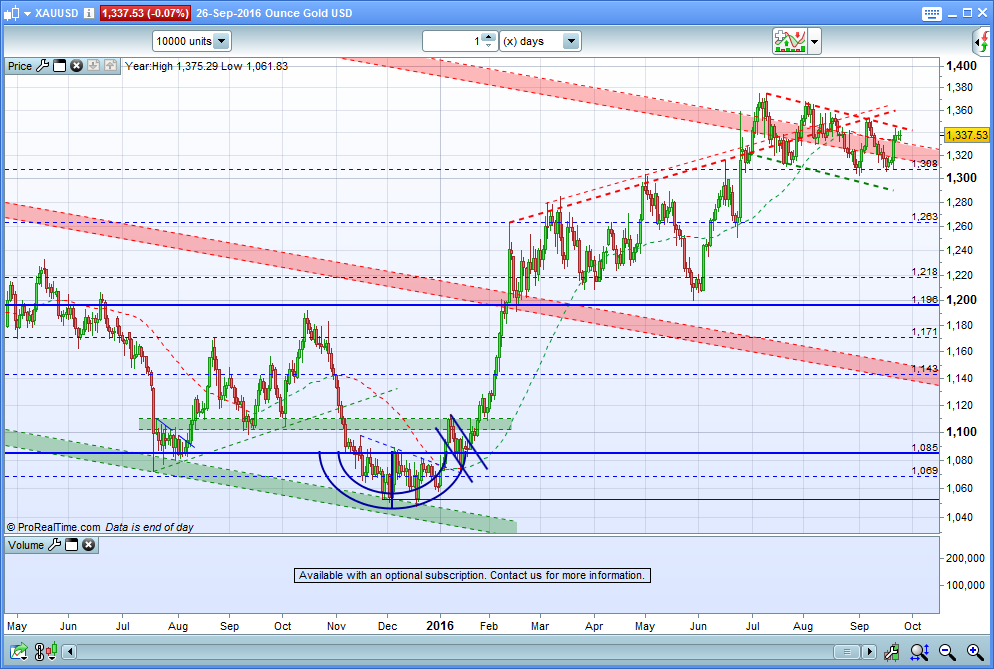Screen dimensions: 994x669
Task: Click the Feb label on time axis
Action: click(489, 626)
